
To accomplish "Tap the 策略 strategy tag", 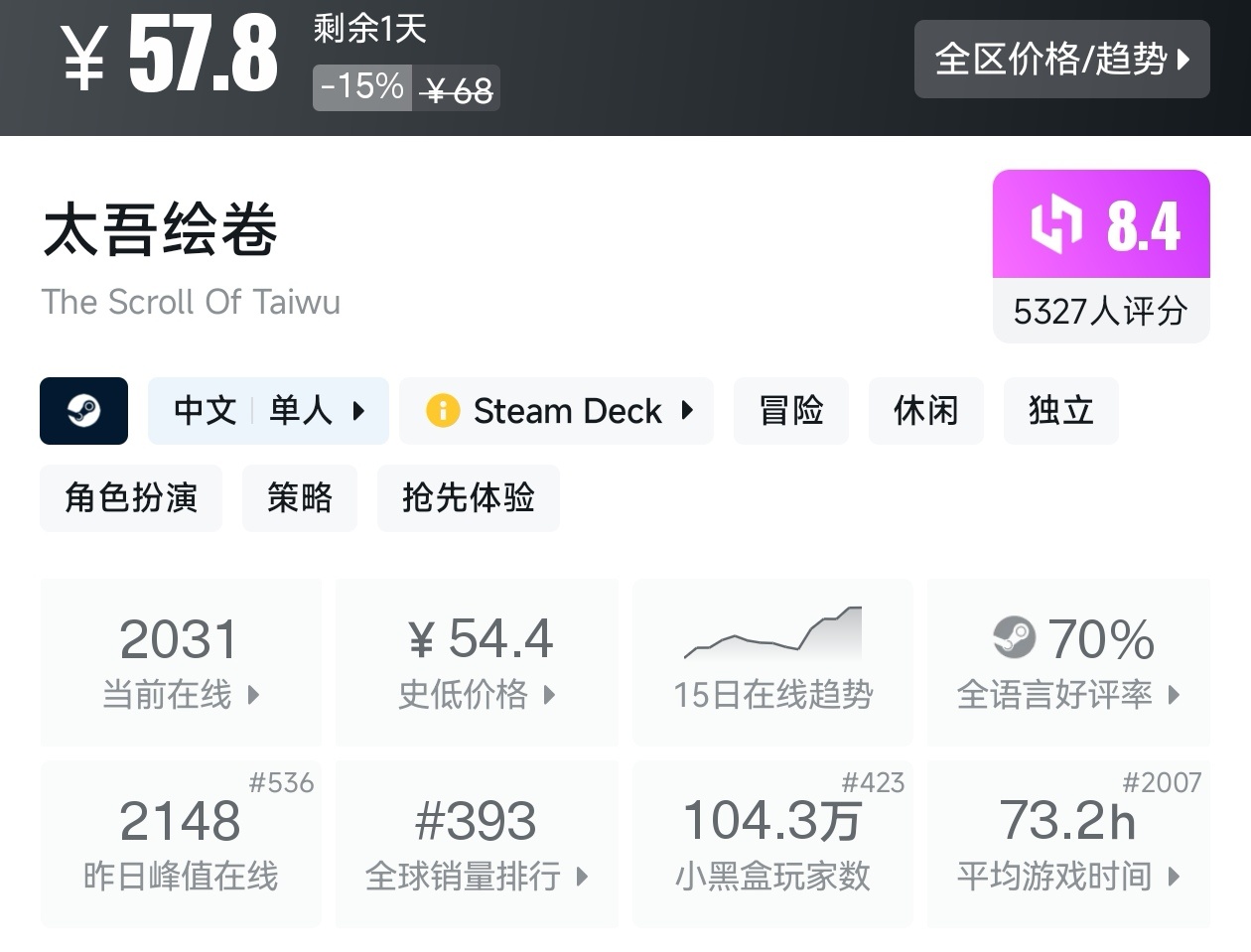I will (x=300, y=498).
